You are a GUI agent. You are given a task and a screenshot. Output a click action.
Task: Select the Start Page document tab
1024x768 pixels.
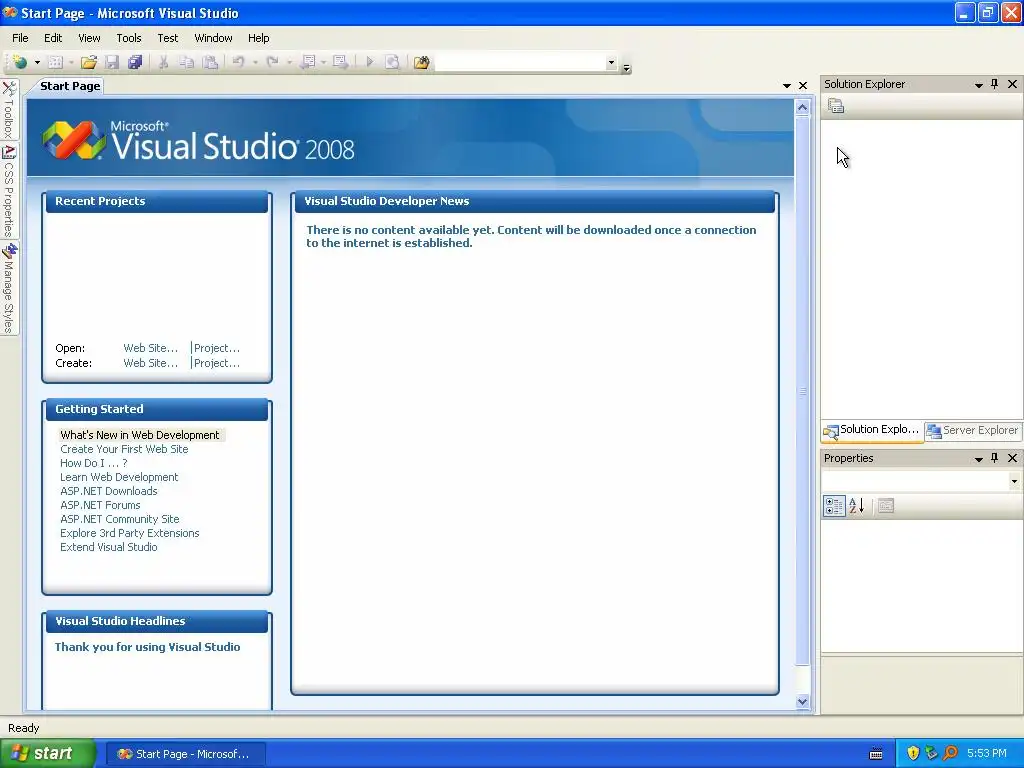(x=70, y=86)
